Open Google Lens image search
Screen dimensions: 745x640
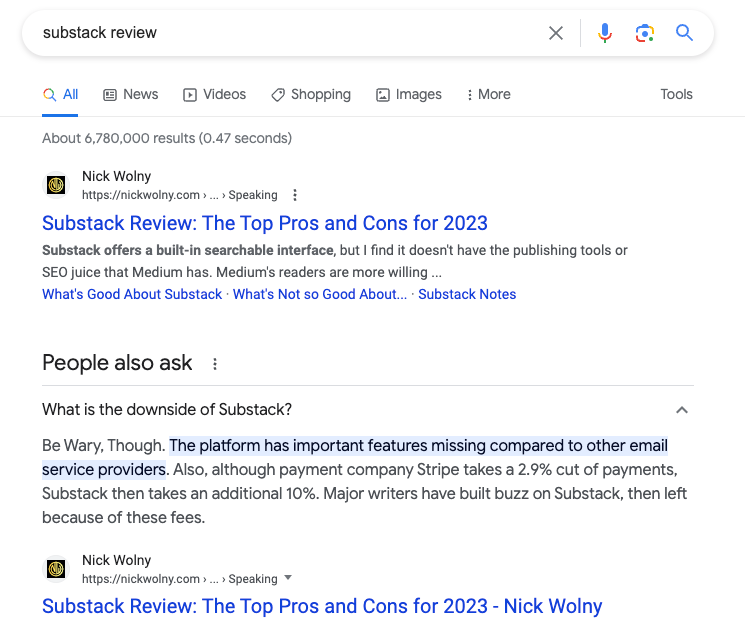click(x=645, y=33)
